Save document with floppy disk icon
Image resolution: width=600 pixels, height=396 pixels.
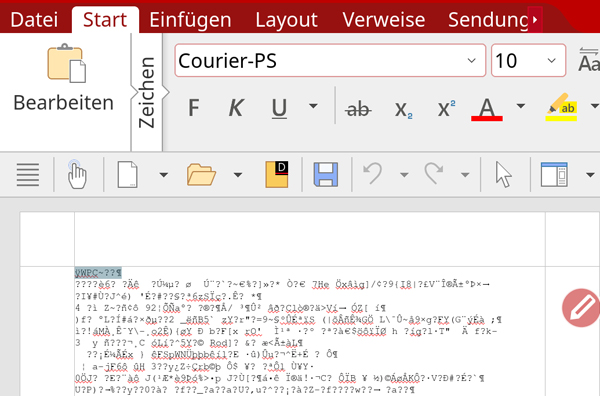tap(326, 175)
